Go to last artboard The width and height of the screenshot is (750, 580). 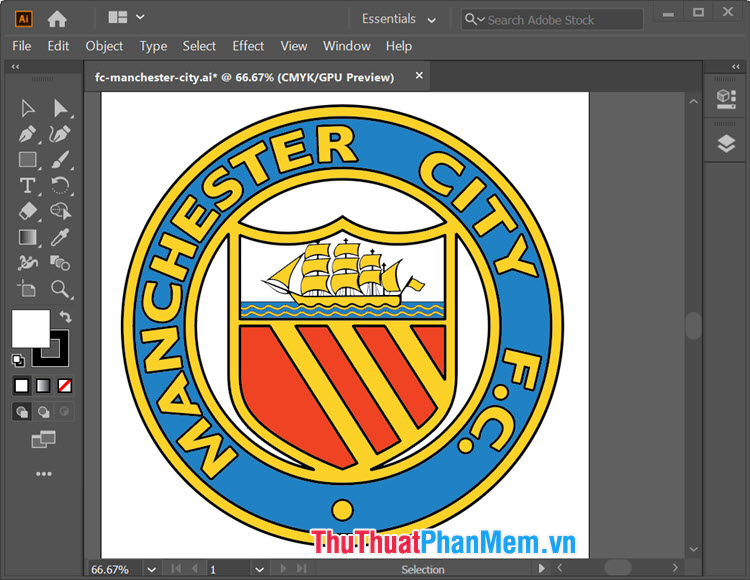[x=301, y=569]
